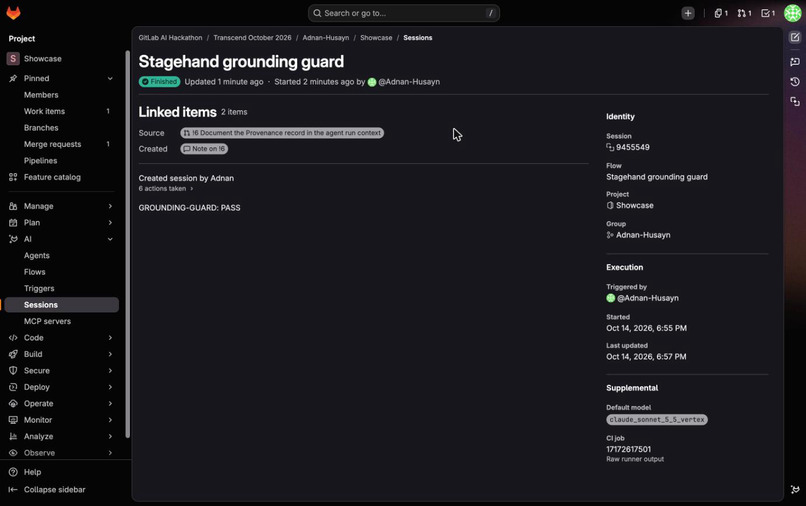Open the history clock icon in right rail
806x506 pixels.
click(795, 82)
